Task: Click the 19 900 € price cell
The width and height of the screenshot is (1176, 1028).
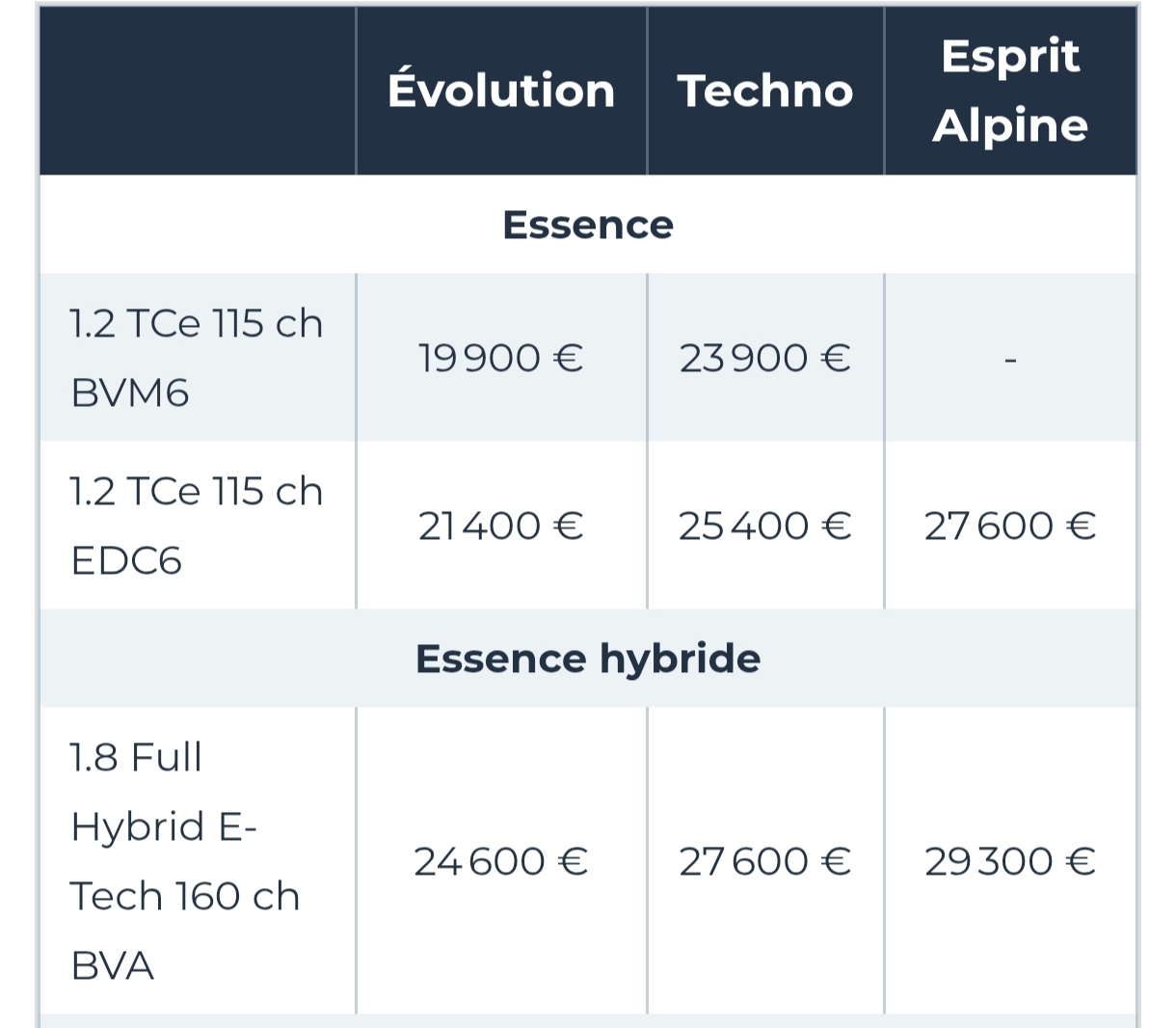Action: point(501,358)
